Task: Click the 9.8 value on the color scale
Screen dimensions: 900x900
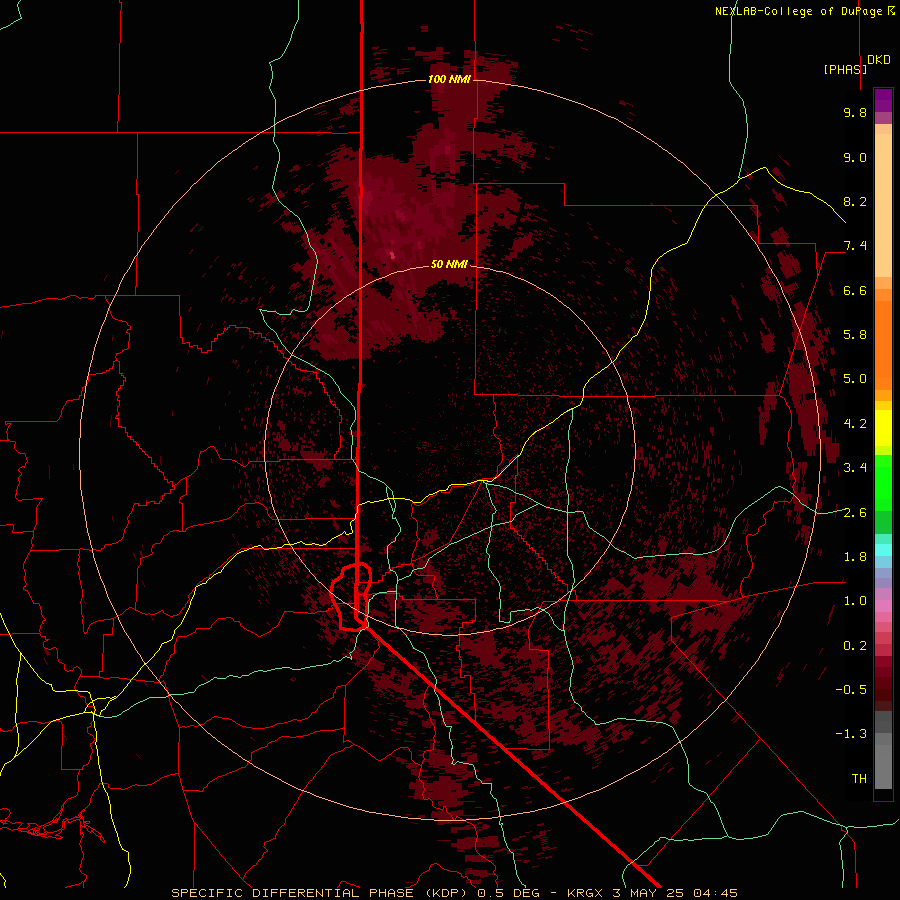Action: [855, 112]
